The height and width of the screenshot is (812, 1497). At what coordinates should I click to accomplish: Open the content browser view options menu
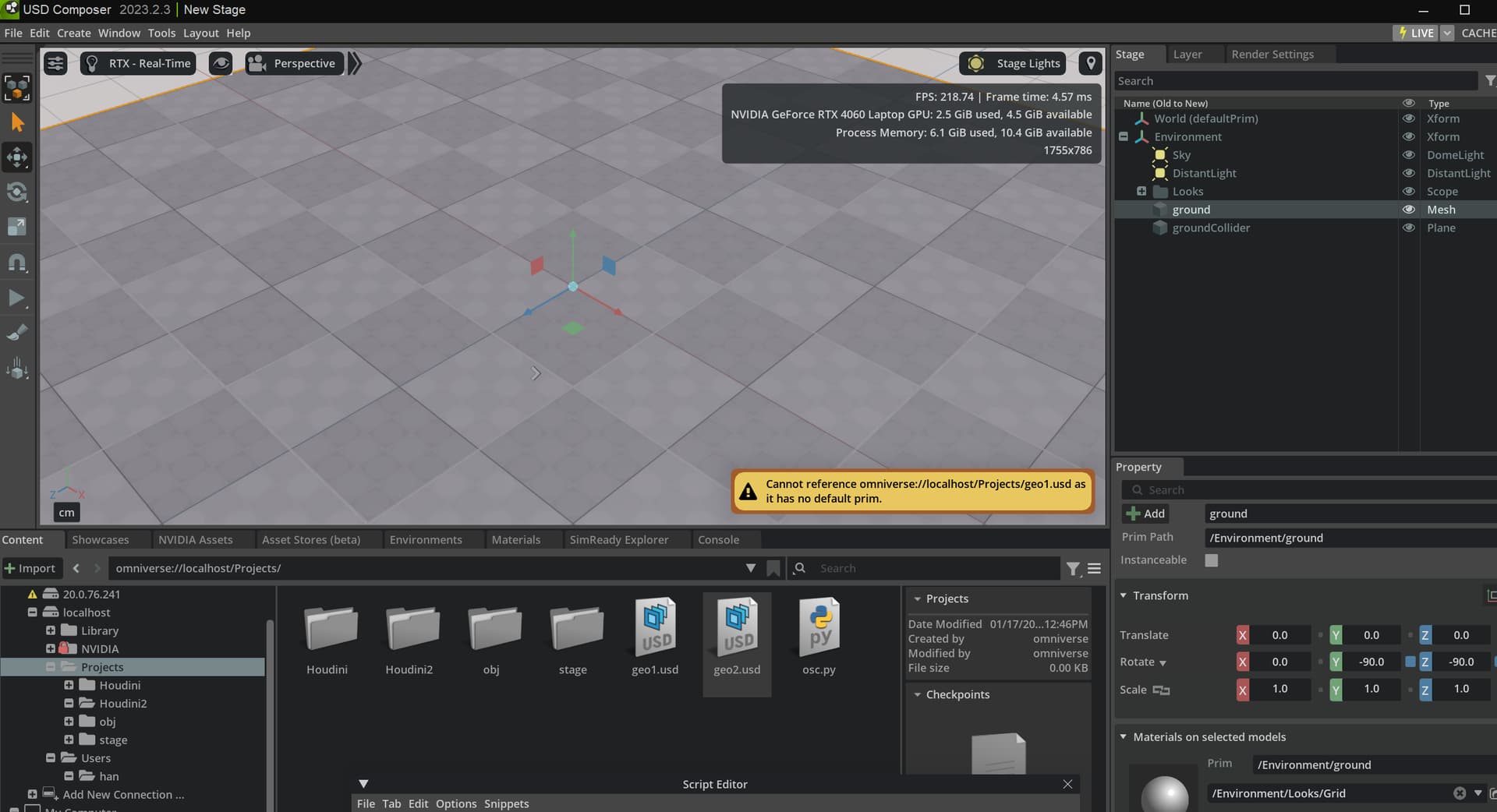[1094, 569]
